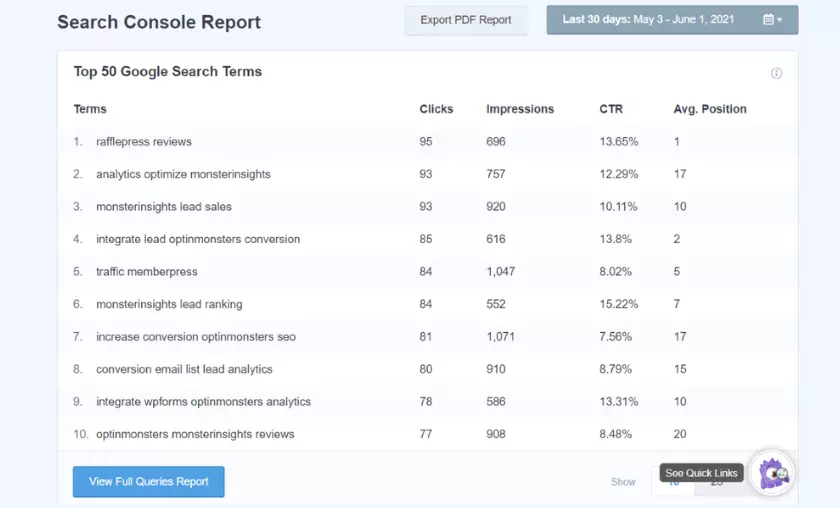The image size is (840, 508).
Task: Click the Impressions column header
Action: (520, 109)
